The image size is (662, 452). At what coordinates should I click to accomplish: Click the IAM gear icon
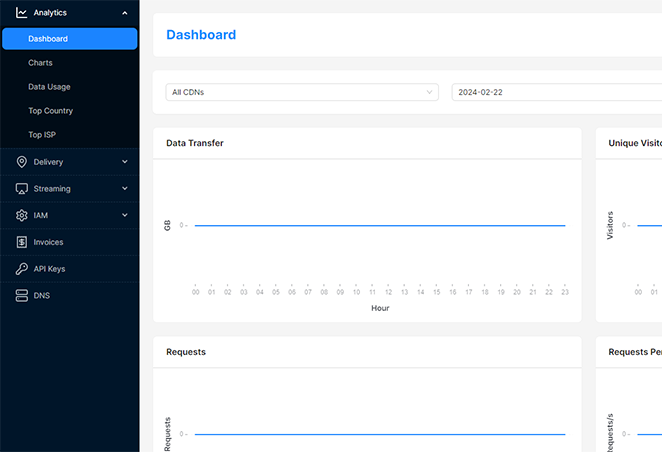click(22, 215)
